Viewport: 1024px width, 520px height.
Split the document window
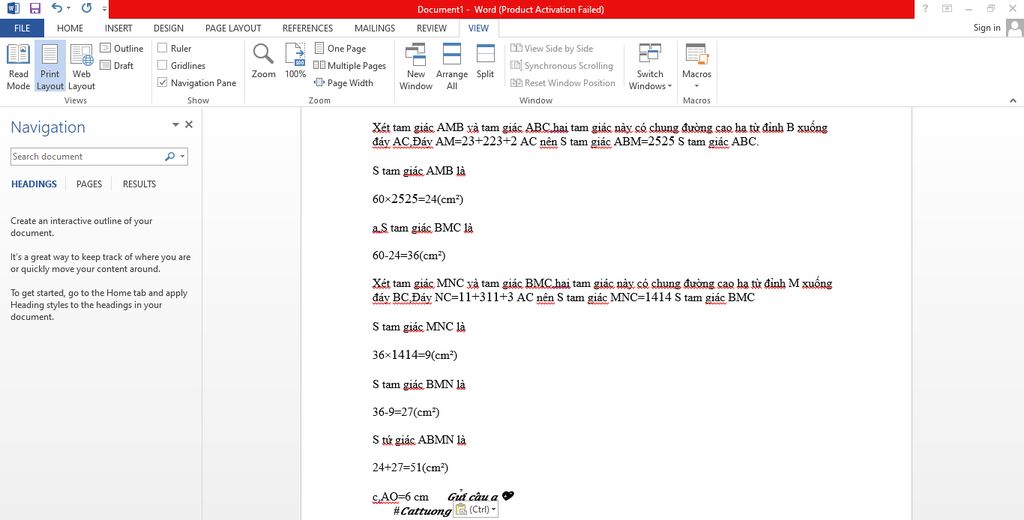485,61
